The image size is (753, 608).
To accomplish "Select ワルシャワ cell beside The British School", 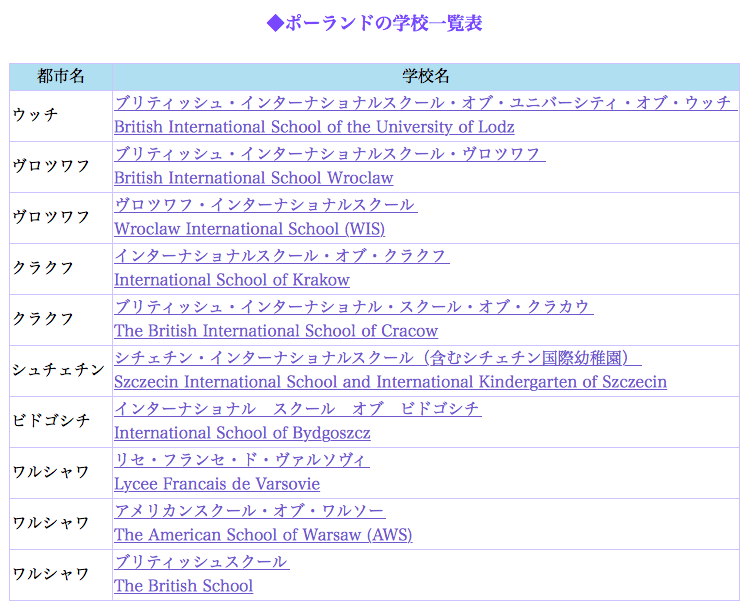I will [61, 574].
